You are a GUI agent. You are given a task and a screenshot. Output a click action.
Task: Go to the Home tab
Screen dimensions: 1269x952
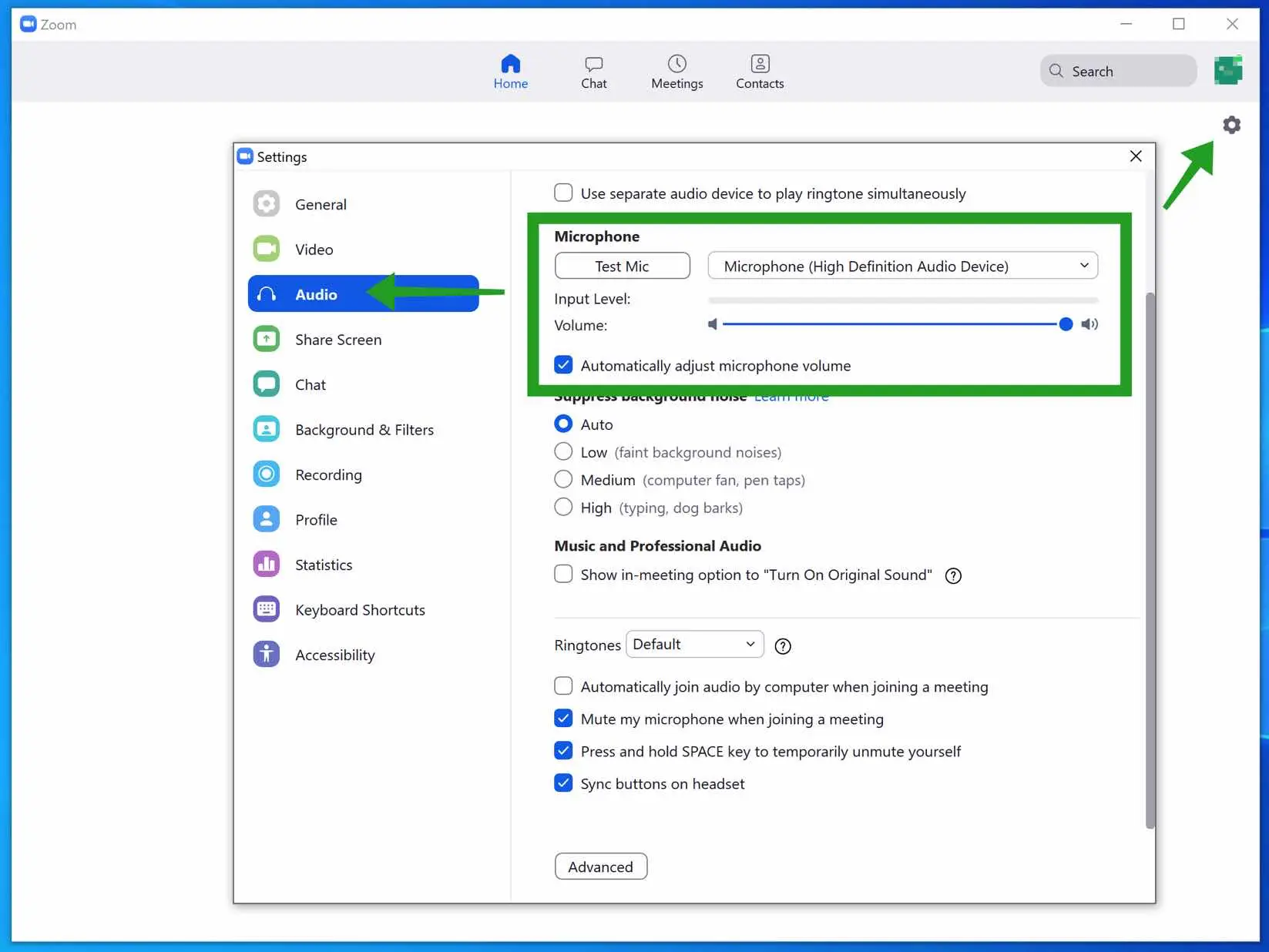pos(511,72)
